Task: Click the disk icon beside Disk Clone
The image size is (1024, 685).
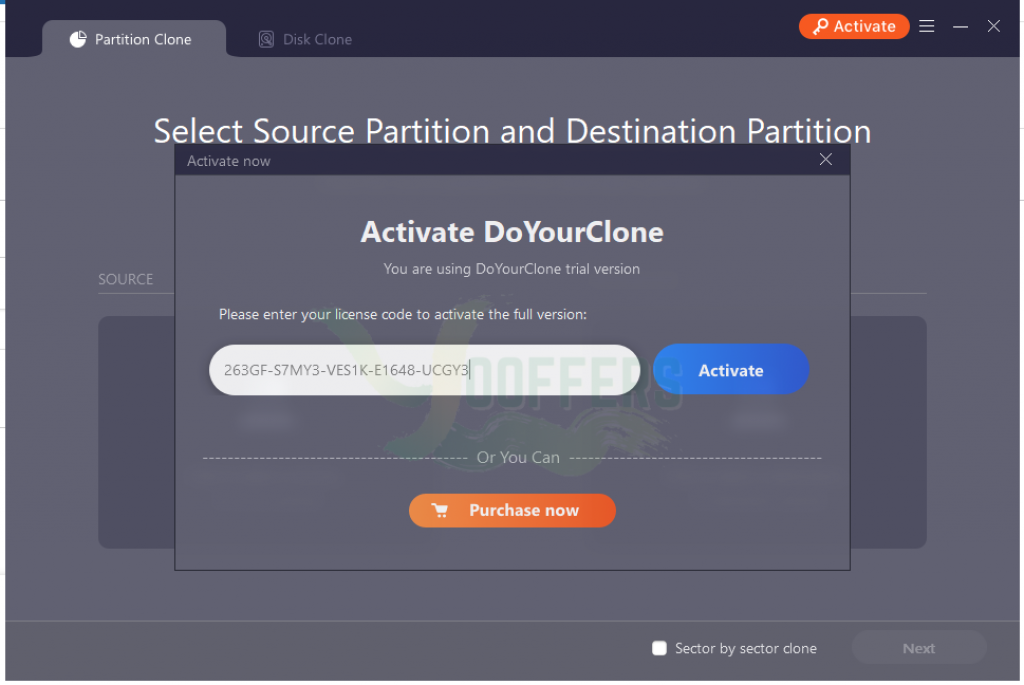Action: pos(266,39)
